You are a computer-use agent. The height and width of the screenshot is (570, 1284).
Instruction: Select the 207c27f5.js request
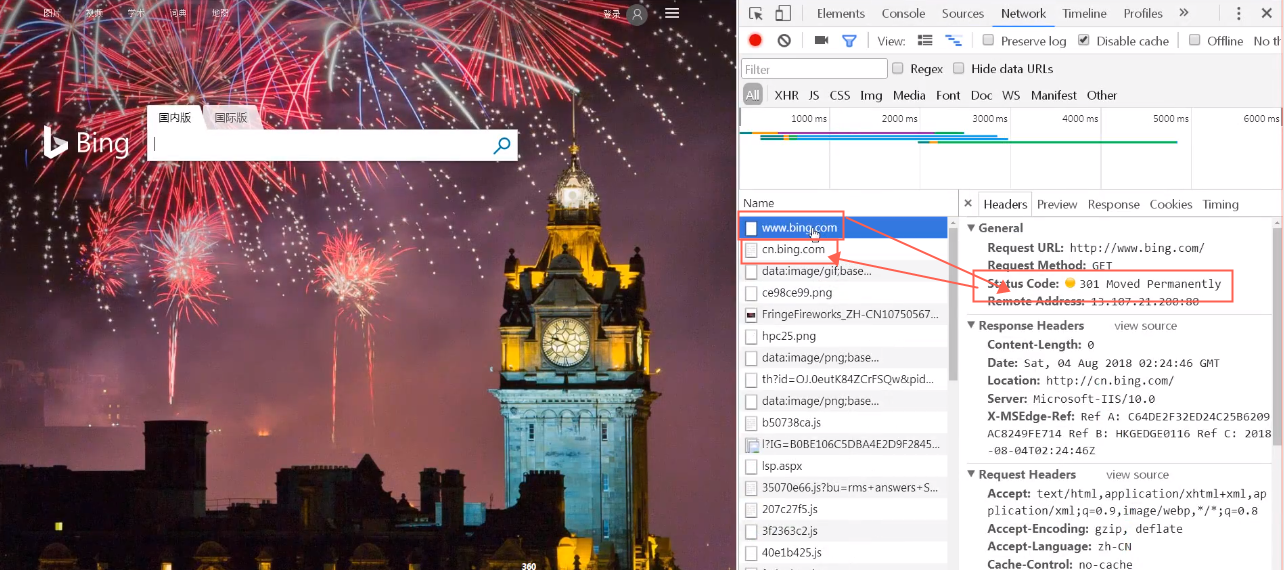coord(843,509)
